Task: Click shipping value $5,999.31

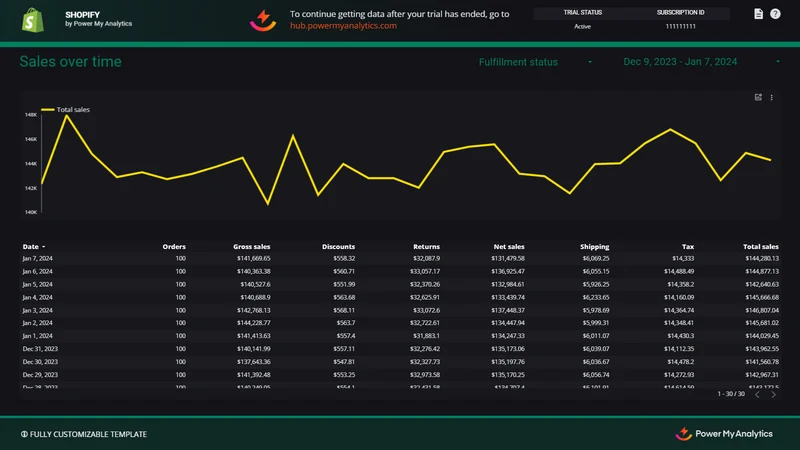Action: (x=596, y=323)
